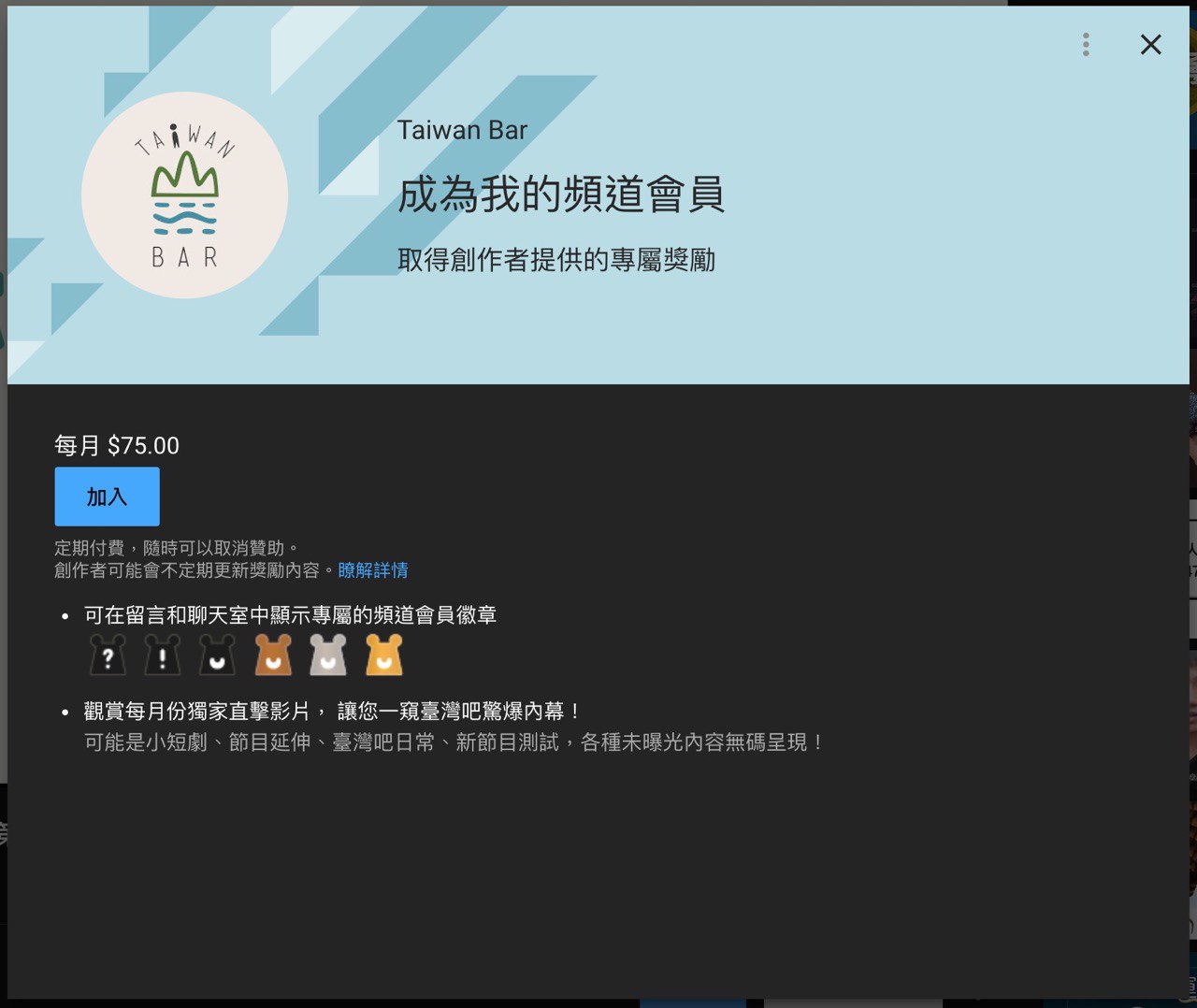This screenshot has height=1008, width=1197.
Task: Close the channel membership dialog
Action: tap(1151, 45)
